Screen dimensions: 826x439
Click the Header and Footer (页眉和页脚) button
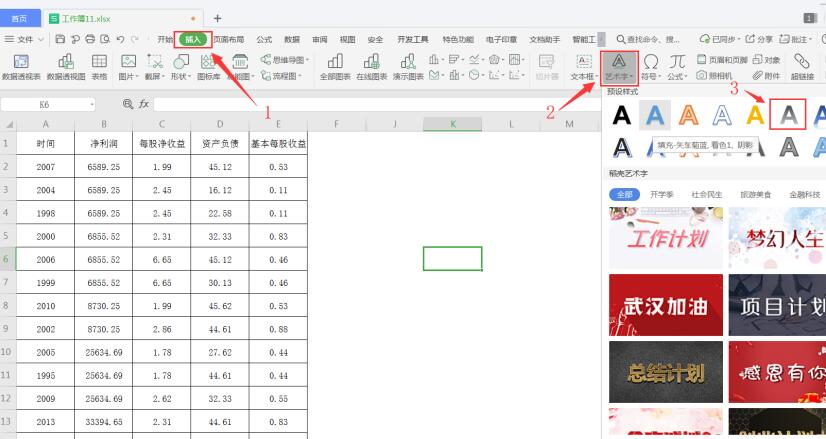click(722, 60)
